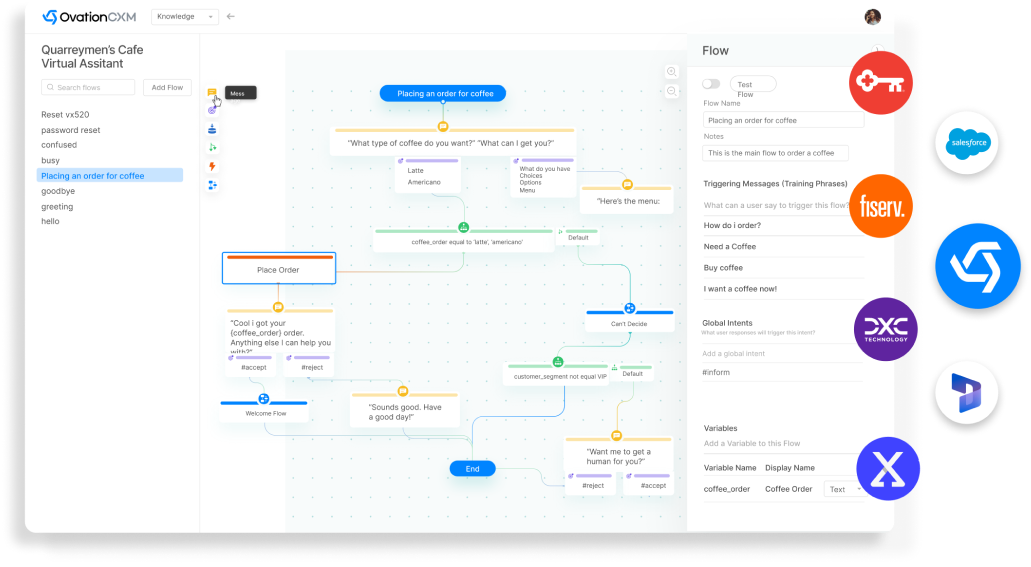Select the "Here's the menu:" message node
The height and width of the screenshot is (567, 1031).
(x=627, y=201)
